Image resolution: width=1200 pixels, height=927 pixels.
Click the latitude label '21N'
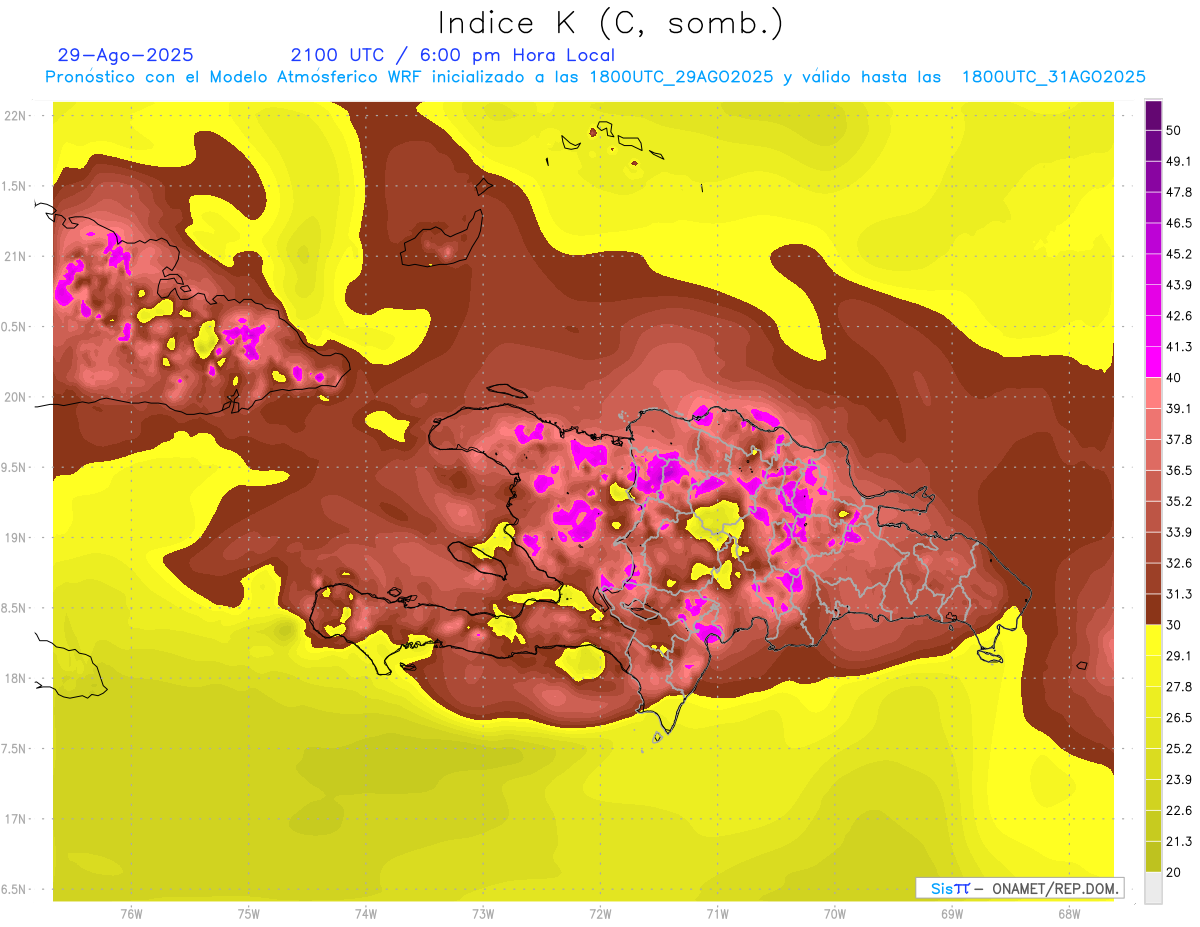[x=17, y=257]
